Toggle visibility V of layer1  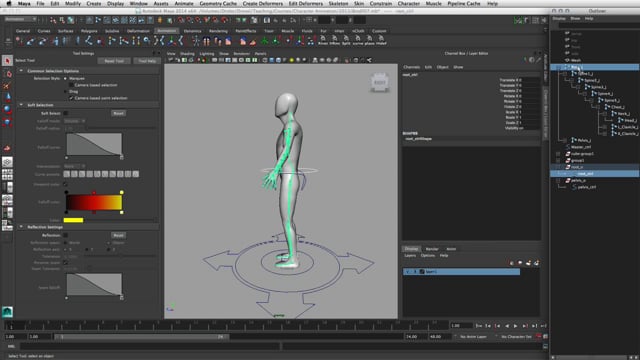[408, 271]
